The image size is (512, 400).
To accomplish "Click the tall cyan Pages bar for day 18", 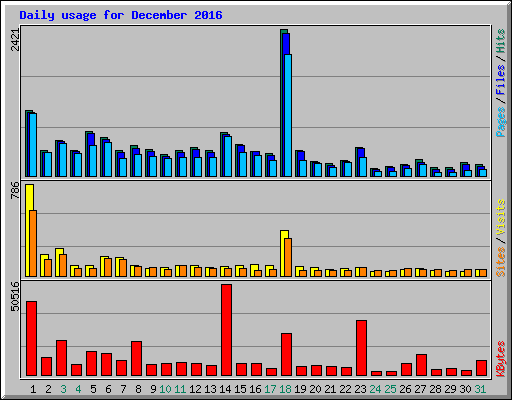I will (288, 115).
